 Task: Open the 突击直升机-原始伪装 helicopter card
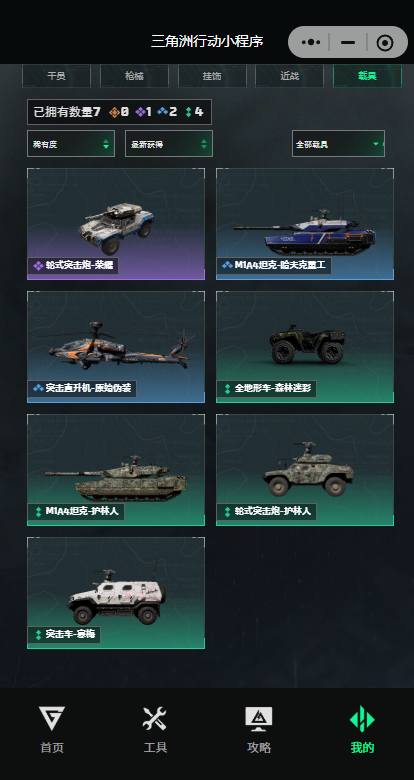[116, 347]
